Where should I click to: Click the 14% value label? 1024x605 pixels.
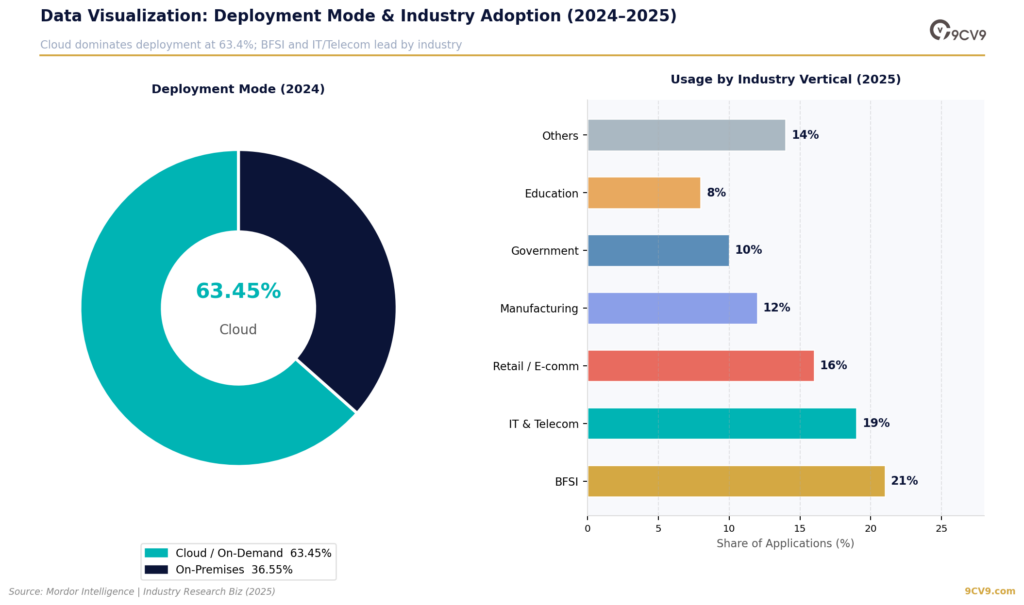[805, 135]
